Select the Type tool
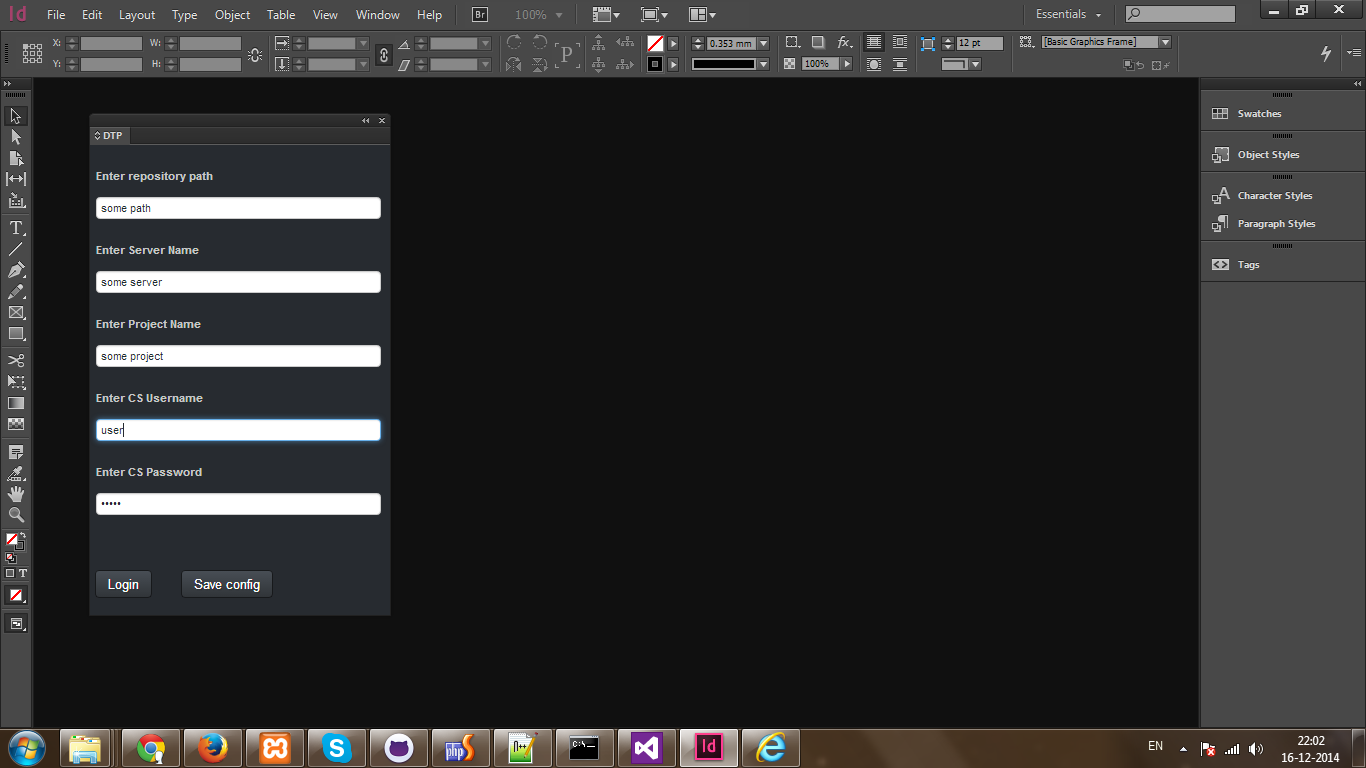The width and height of the screenshot is (1366, 768). point(16,228)
